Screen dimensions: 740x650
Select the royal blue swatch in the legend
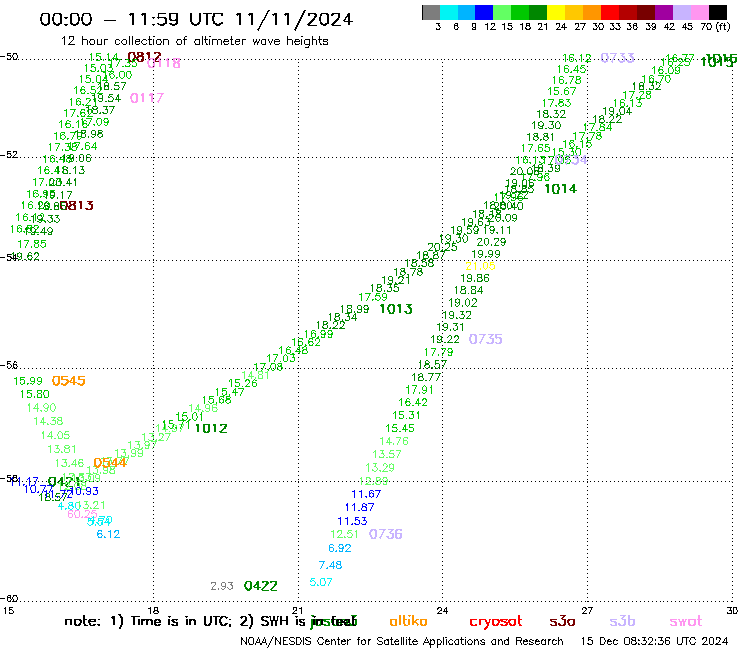485,12
